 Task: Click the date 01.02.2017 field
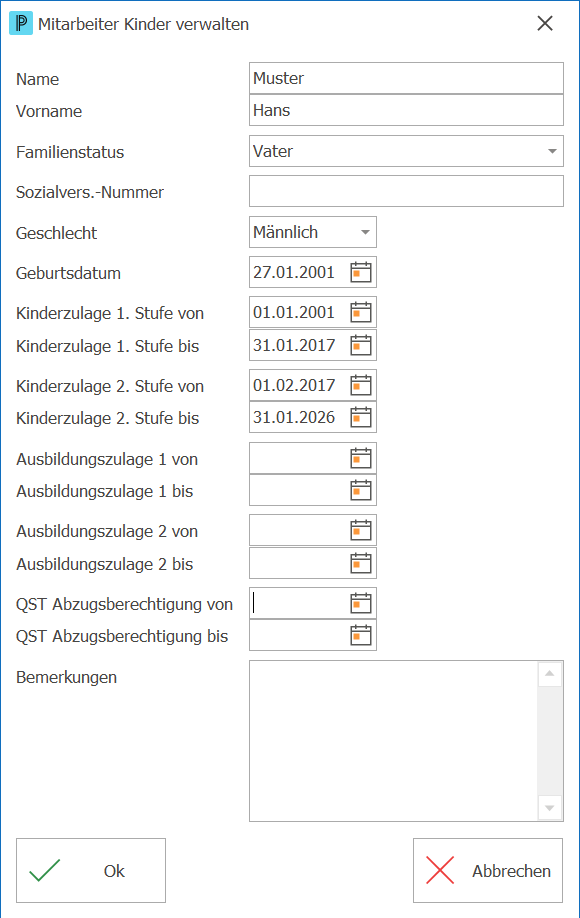(x=313, y=385)
